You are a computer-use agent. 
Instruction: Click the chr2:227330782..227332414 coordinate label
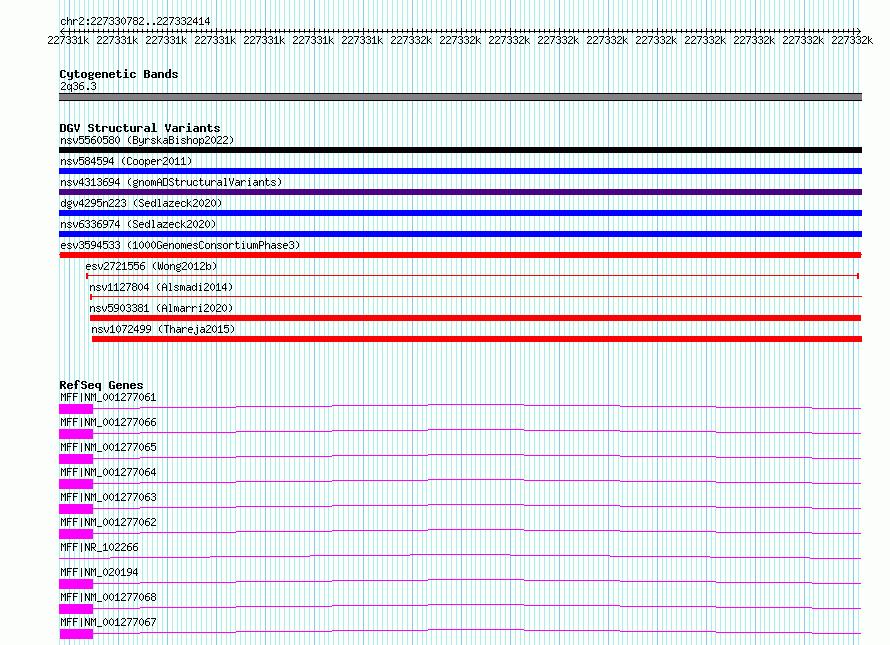[135, 21]
